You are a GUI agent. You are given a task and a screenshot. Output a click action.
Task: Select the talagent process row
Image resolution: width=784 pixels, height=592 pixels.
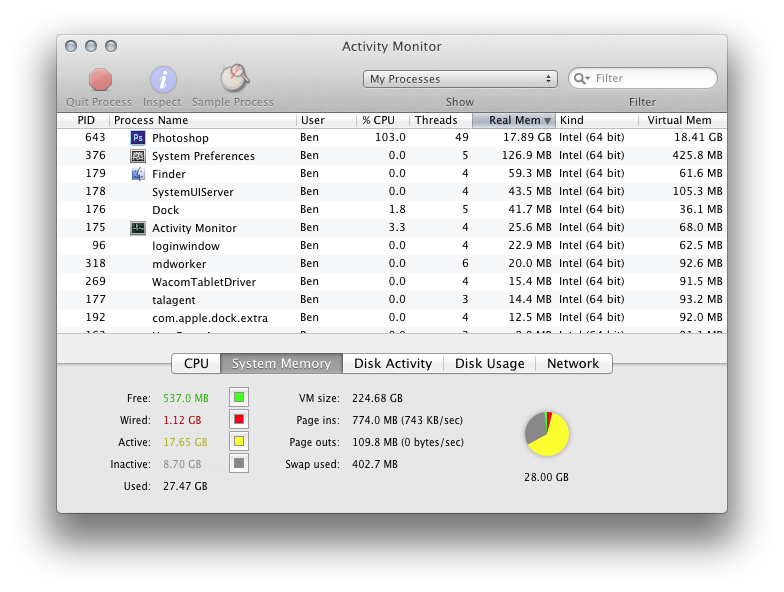(x=392, y=300)
